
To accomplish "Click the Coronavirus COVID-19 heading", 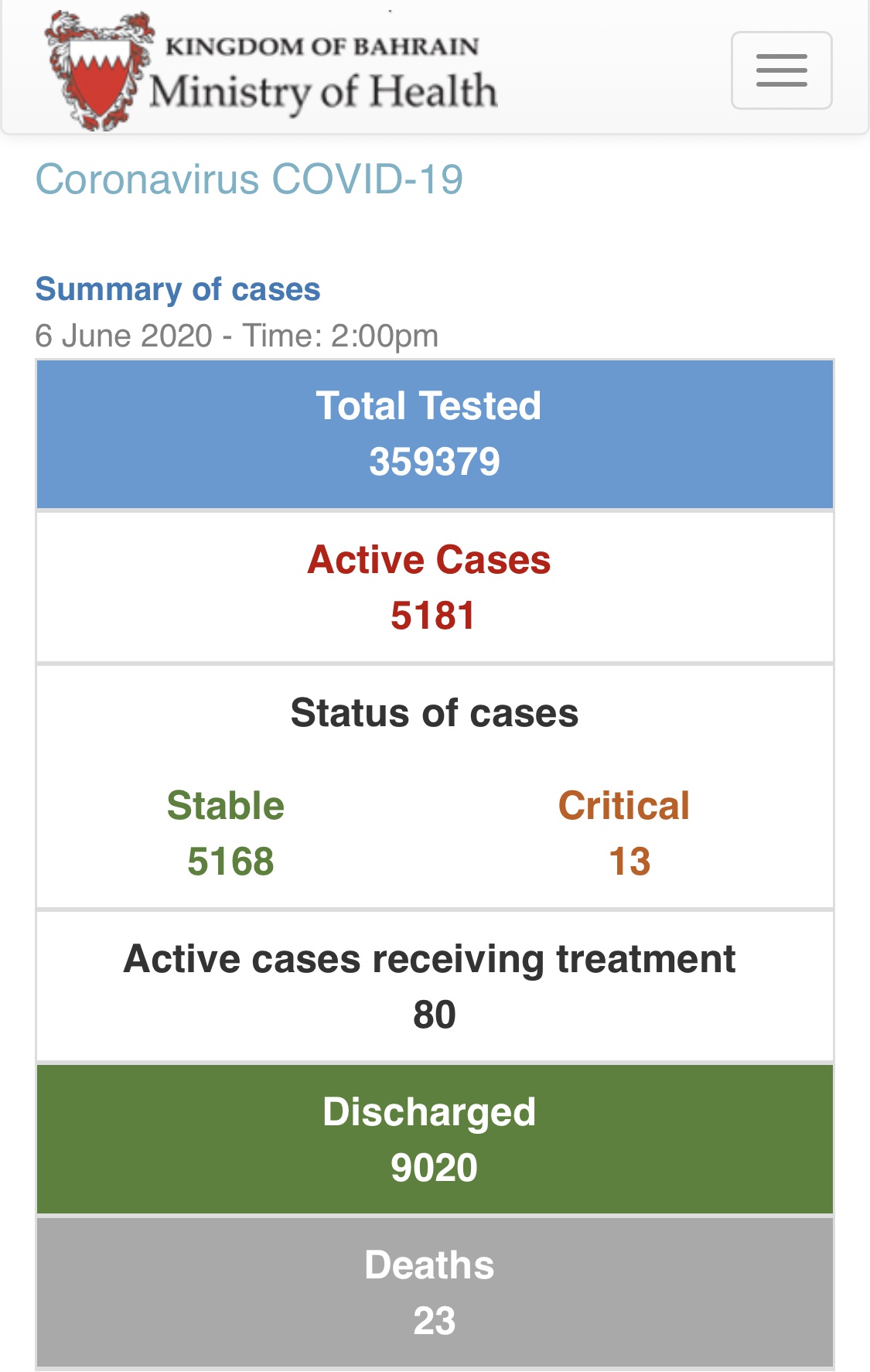I will tap(249, 179).
